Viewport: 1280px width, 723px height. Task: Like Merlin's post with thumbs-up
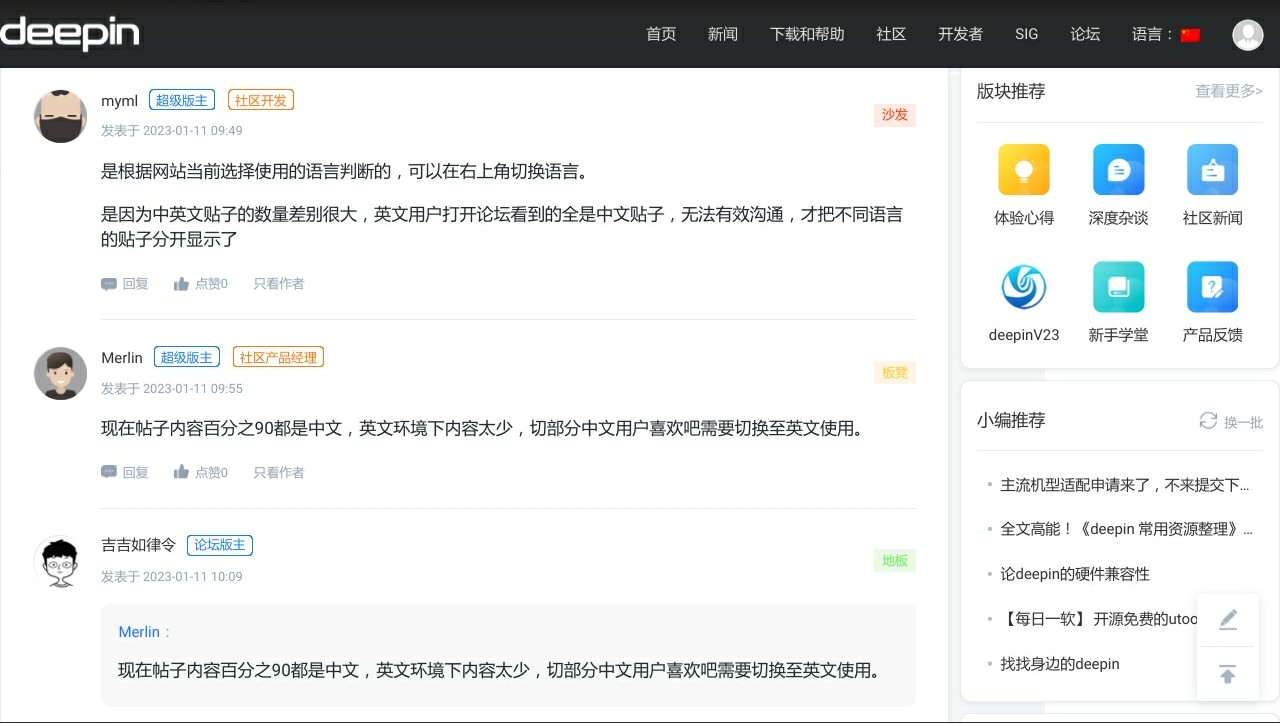point(200,472)
